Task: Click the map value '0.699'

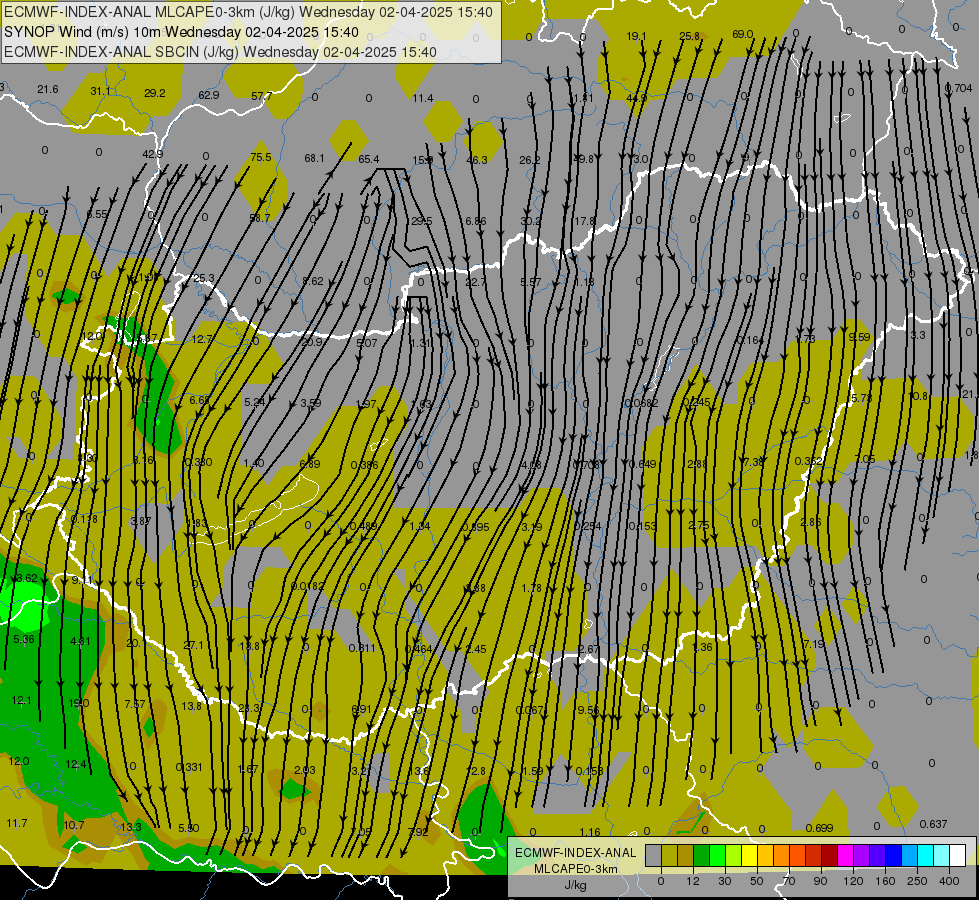Action: 819,828
